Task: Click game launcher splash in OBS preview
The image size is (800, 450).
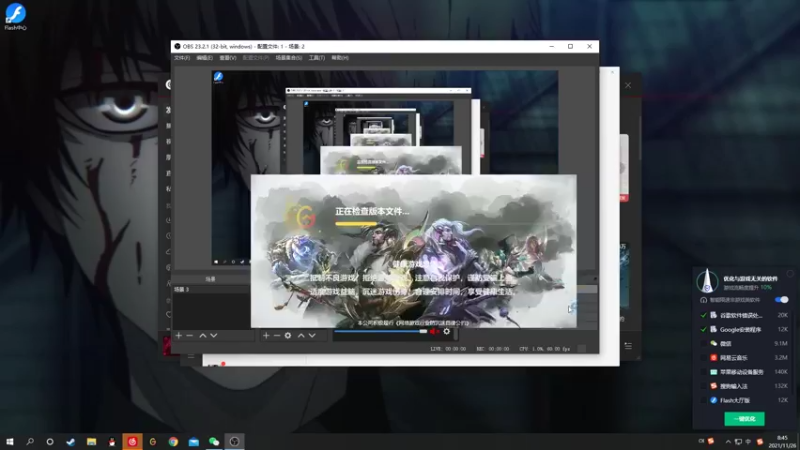Action: (x=413, y=251)
